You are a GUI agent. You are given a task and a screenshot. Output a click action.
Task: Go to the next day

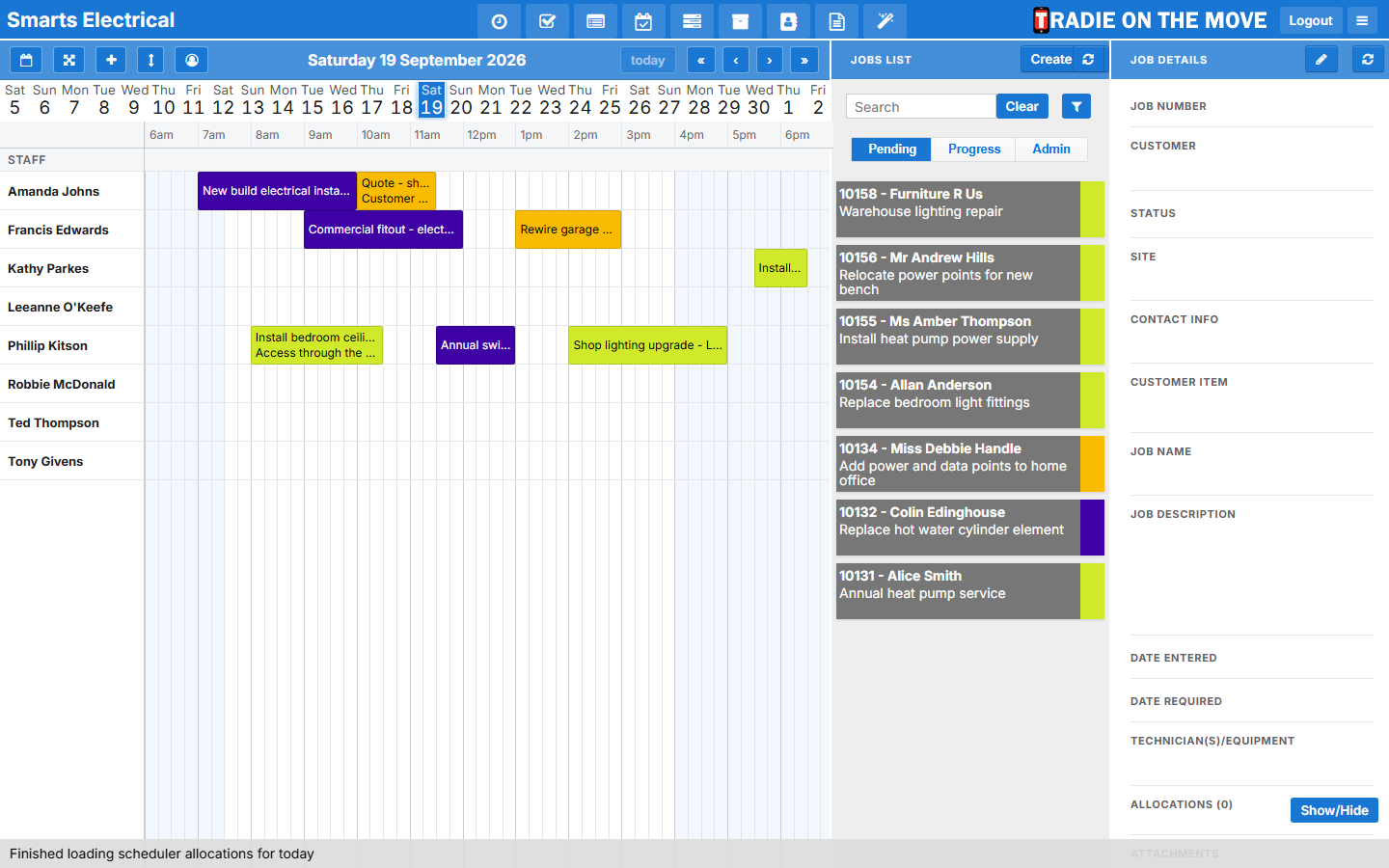[x=770, y=60]
